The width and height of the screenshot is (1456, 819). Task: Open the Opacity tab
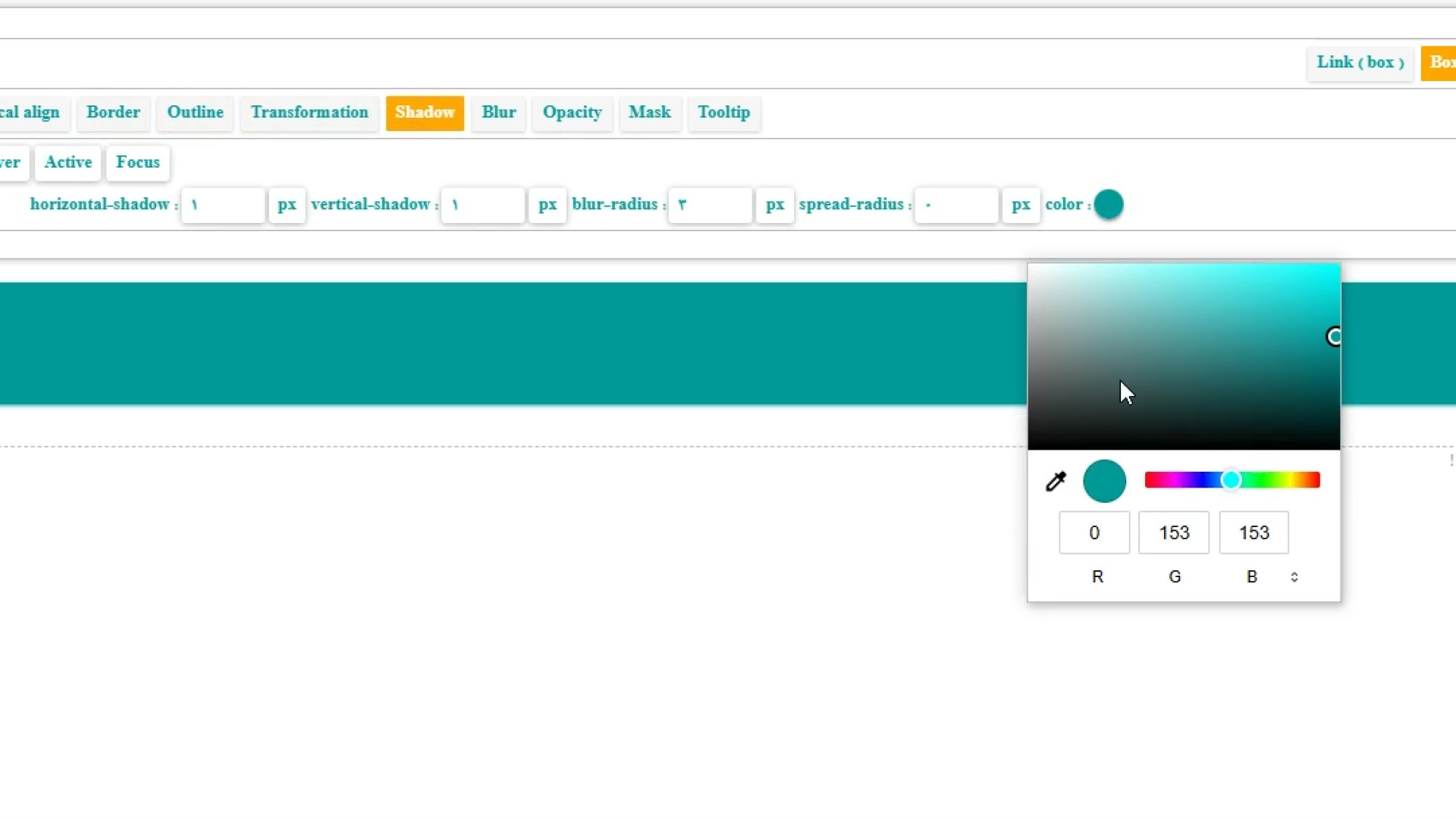coord(572,113)
